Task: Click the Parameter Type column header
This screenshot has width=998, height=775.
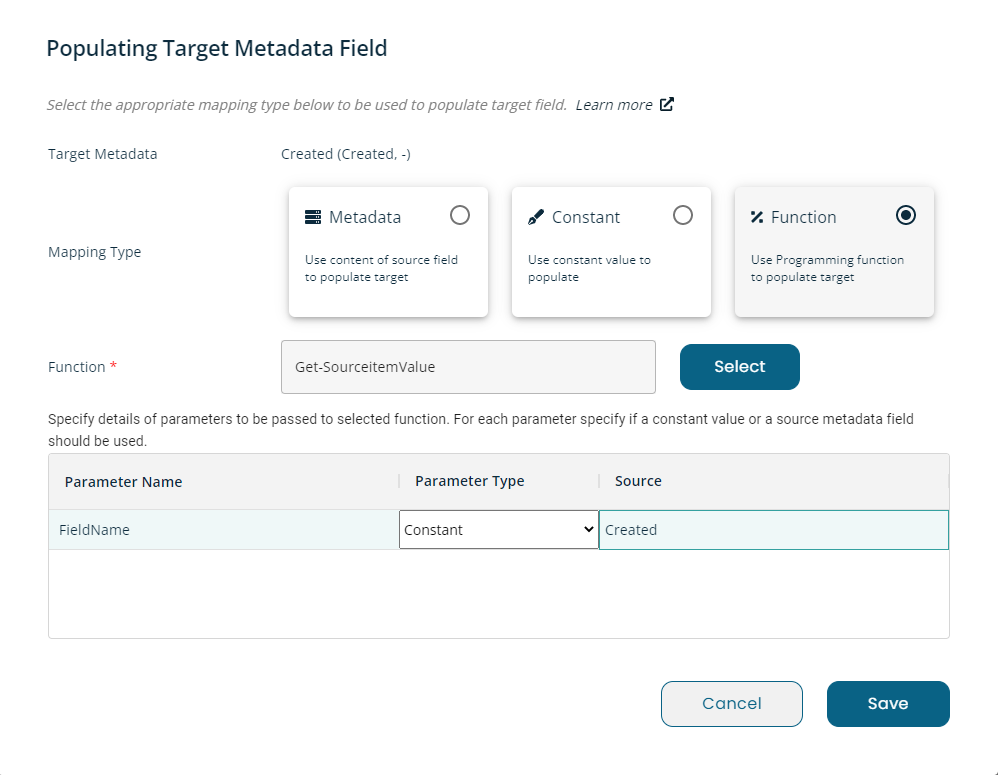Action: 470,481
